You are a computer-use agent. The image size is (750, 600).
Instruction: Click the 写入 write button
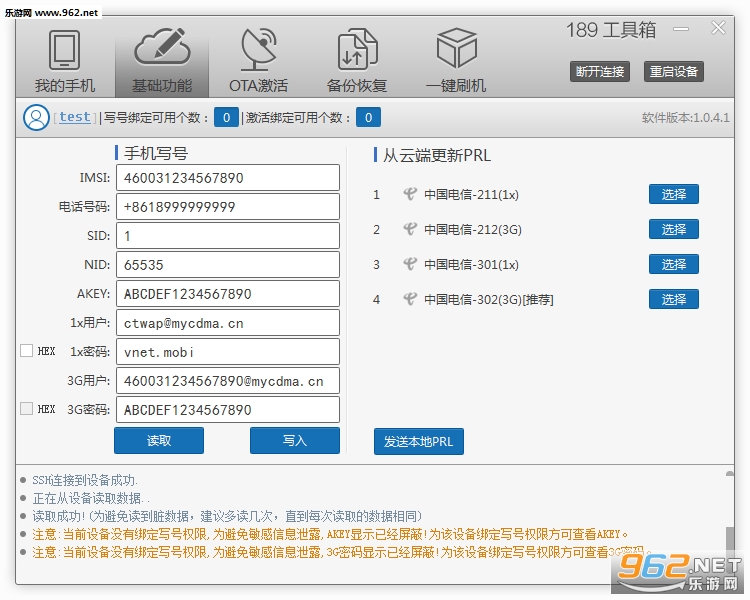point(295,440)
